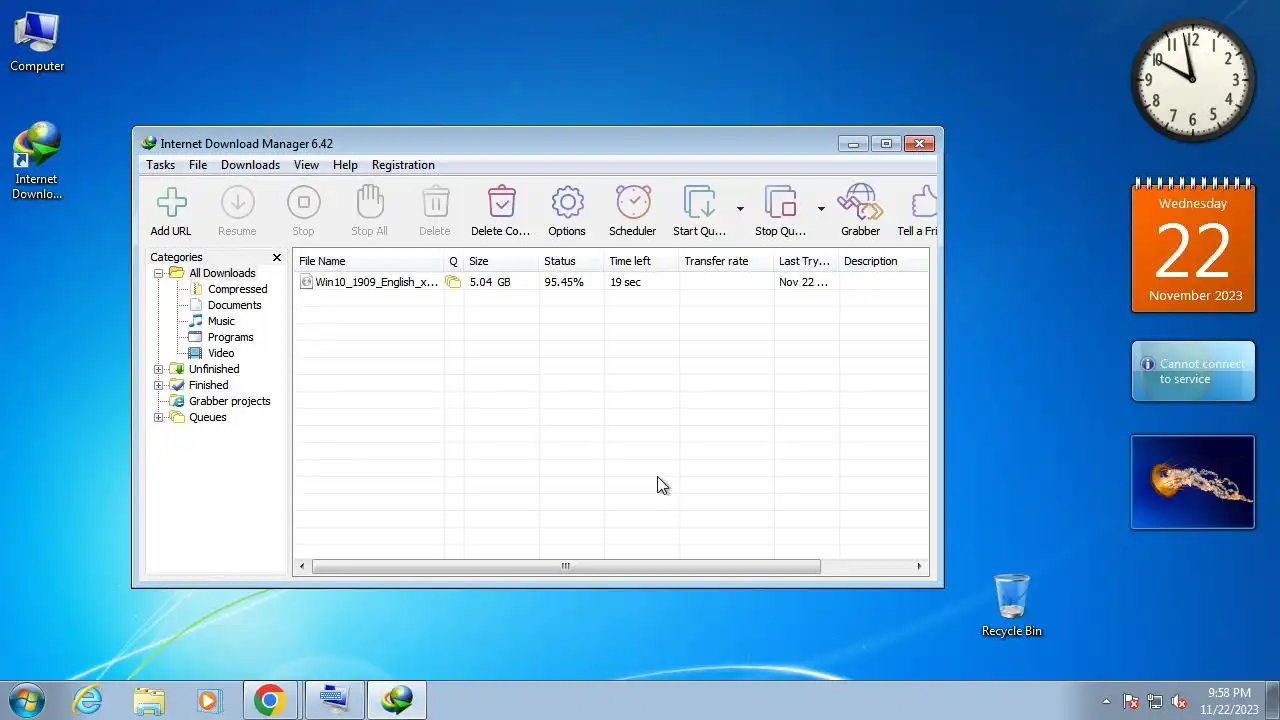The height and width of the screenshot is (720, 1280).
Task: Expand the Unfinished tree node
Action: click(x=158, y=369)
